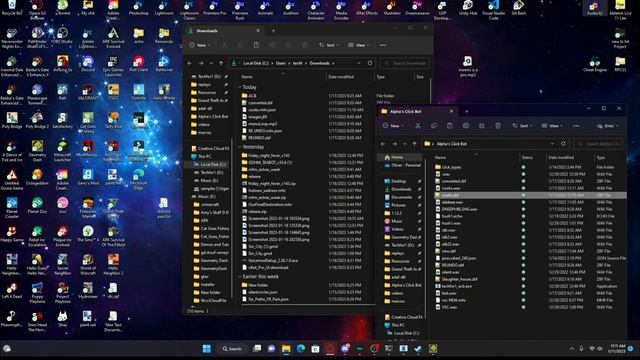Select the Cheat Engine desktop icon
This screenshot has width=640, height=360.
tap(595, 64)
